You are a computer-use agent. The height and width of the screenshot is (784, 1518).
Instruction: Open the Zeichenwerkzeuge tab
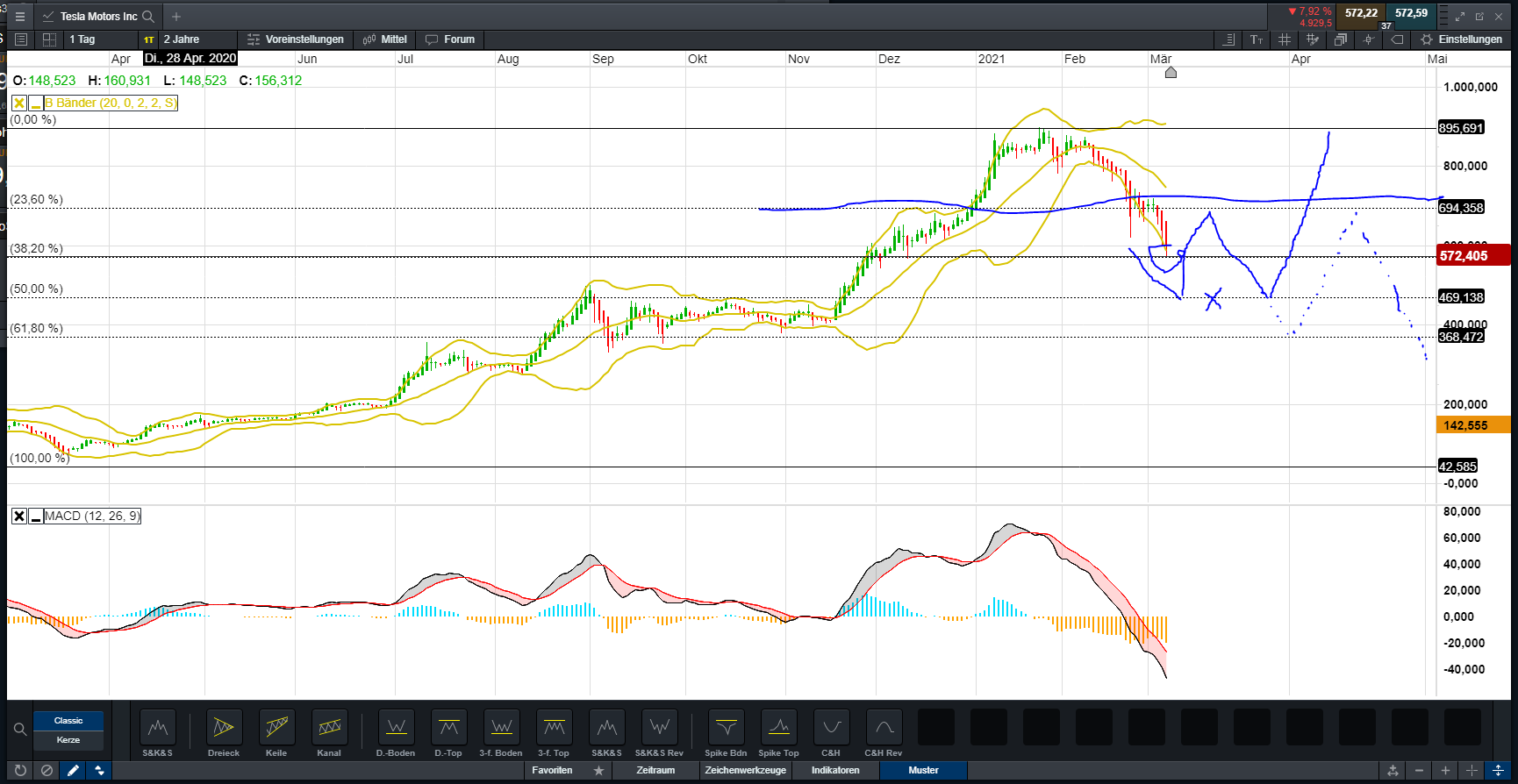[x=745, y=770]
